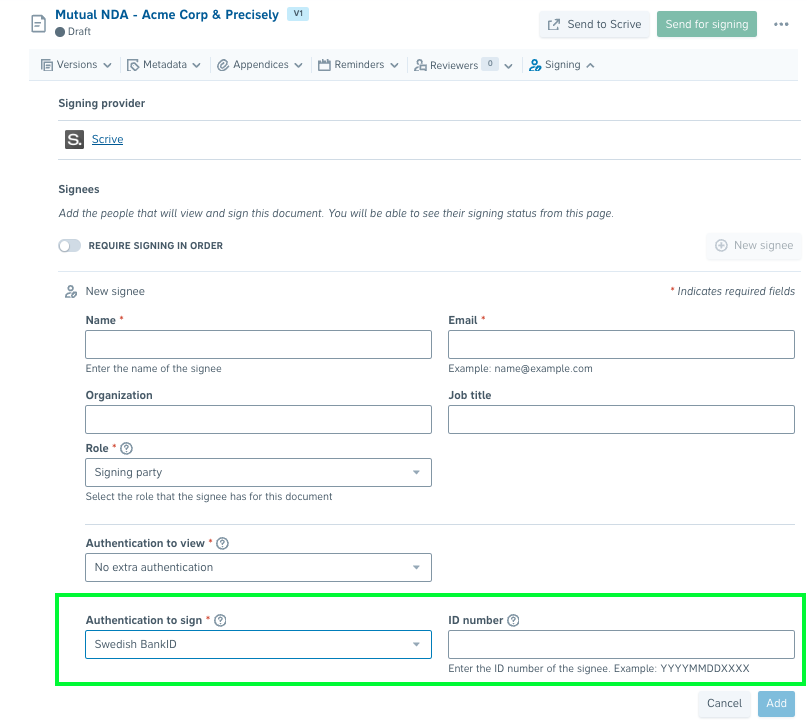Click help icon for Authentication to view
The width and height of the screenshot is (807, 725).
222,544
